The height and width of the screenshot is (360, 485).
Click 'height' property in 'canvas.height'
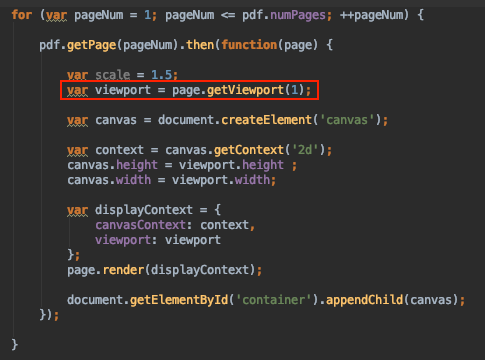[x=137, y=165]
